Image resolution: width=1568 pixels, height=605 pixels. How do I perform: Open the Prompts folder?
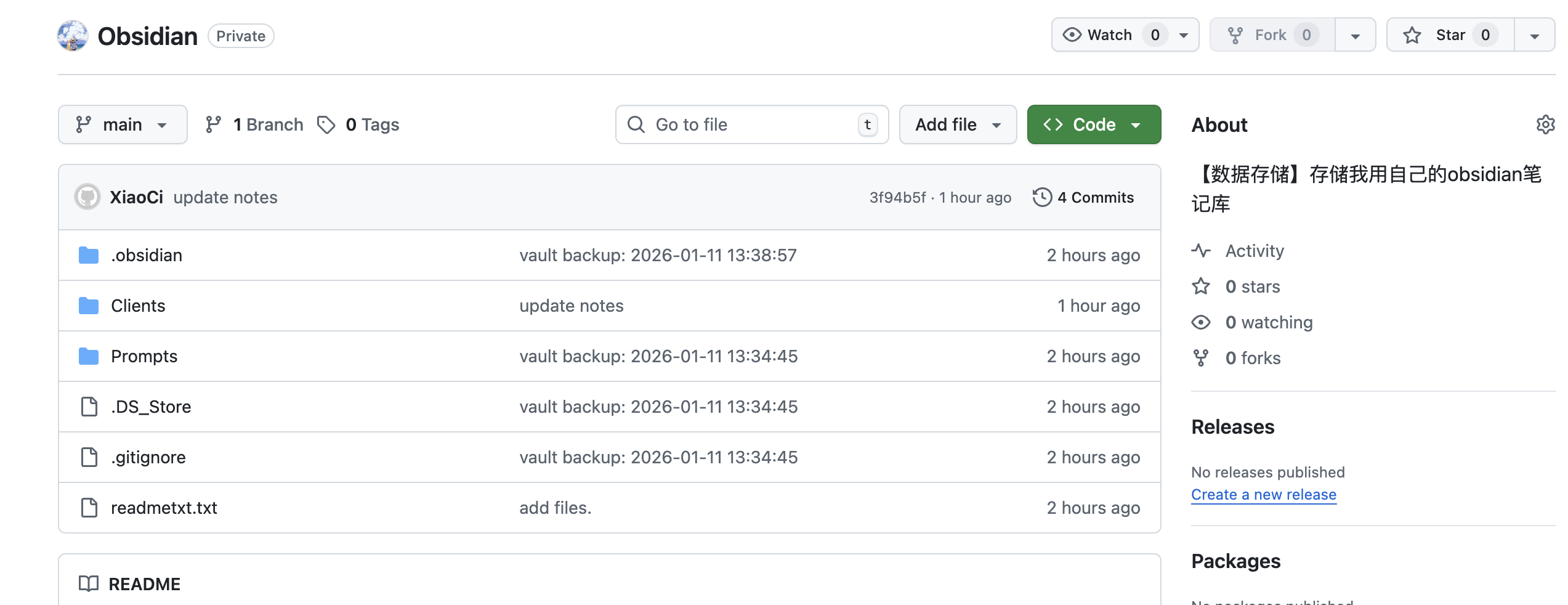point(144,356)
